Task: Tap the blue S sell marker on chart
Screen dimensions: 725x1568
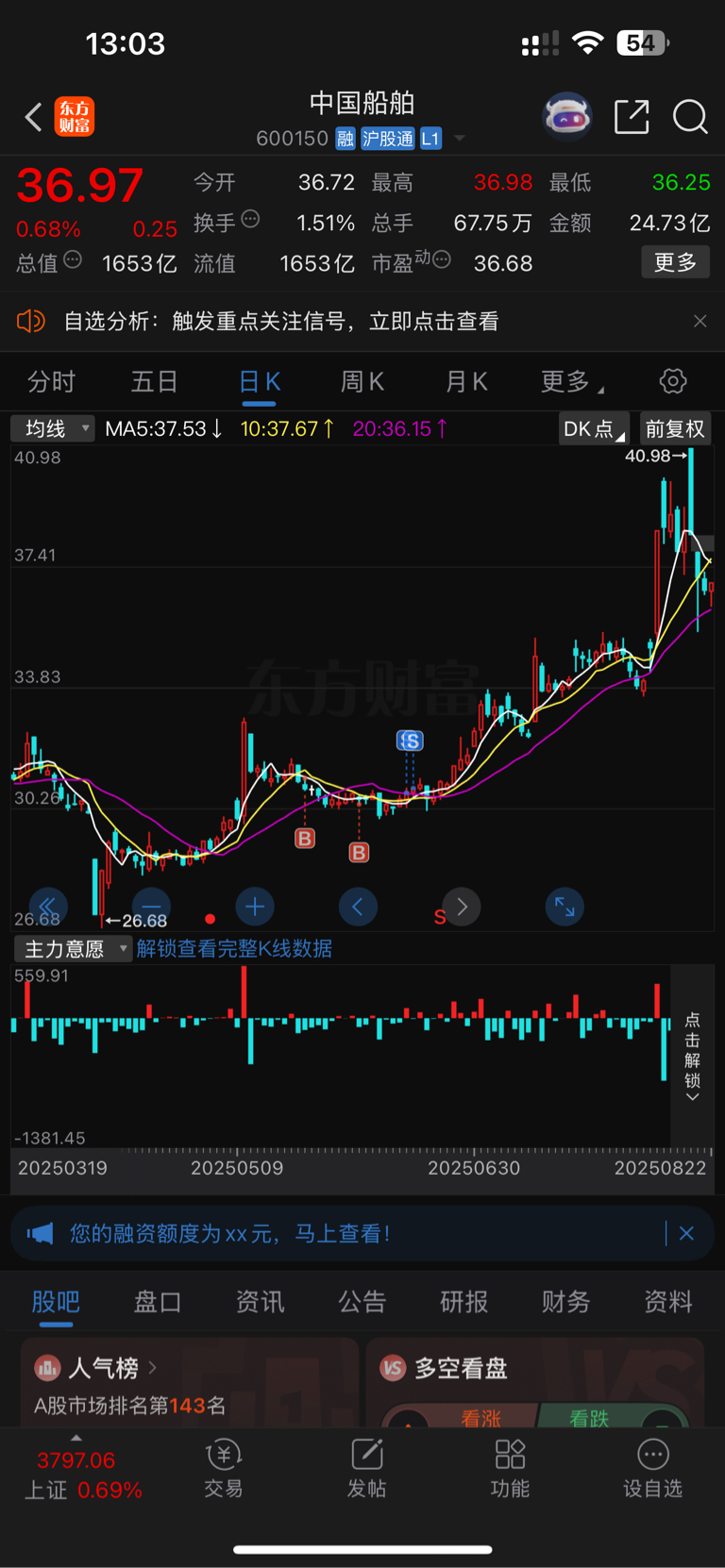Action: pyautogui.click(x=410, y=742)
